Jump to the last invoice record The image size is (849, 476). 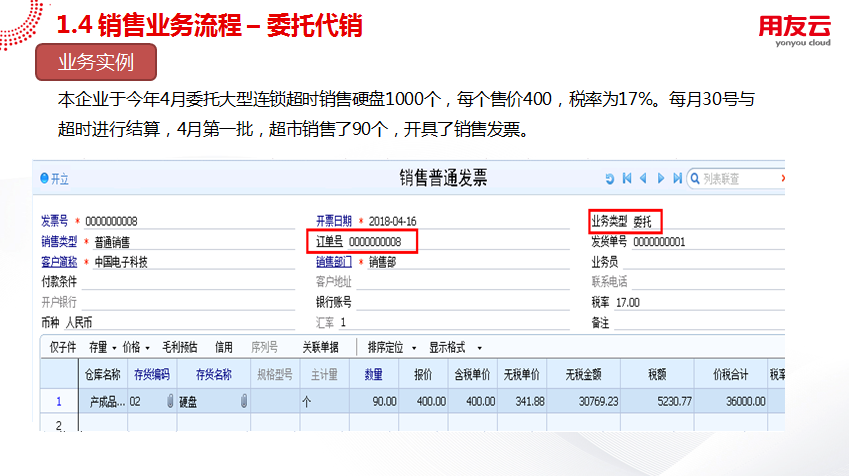click(677, 178)
